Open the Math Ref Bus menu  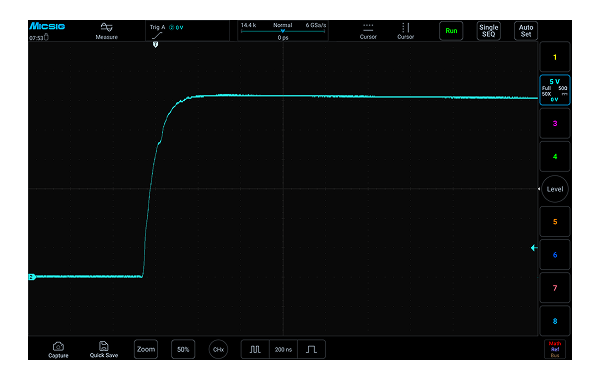click(555, 349)
